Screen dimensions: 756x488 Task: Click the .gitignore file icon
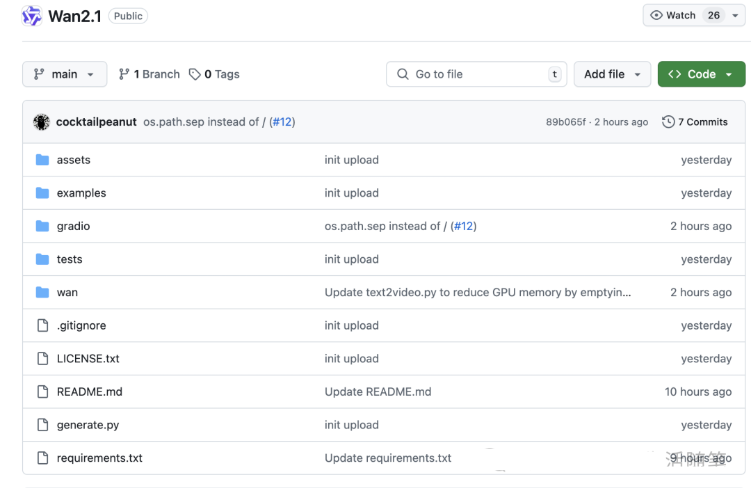(x=42, y=325)
